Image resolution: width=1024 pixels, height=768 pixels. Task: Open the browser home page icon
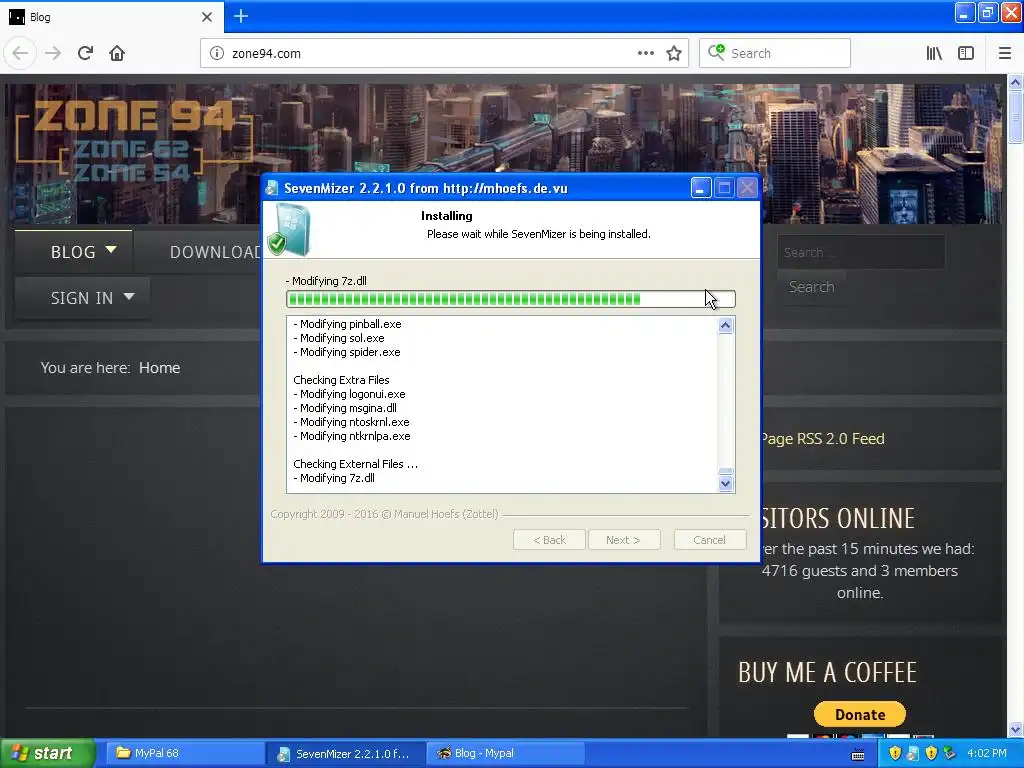[117, 53]
